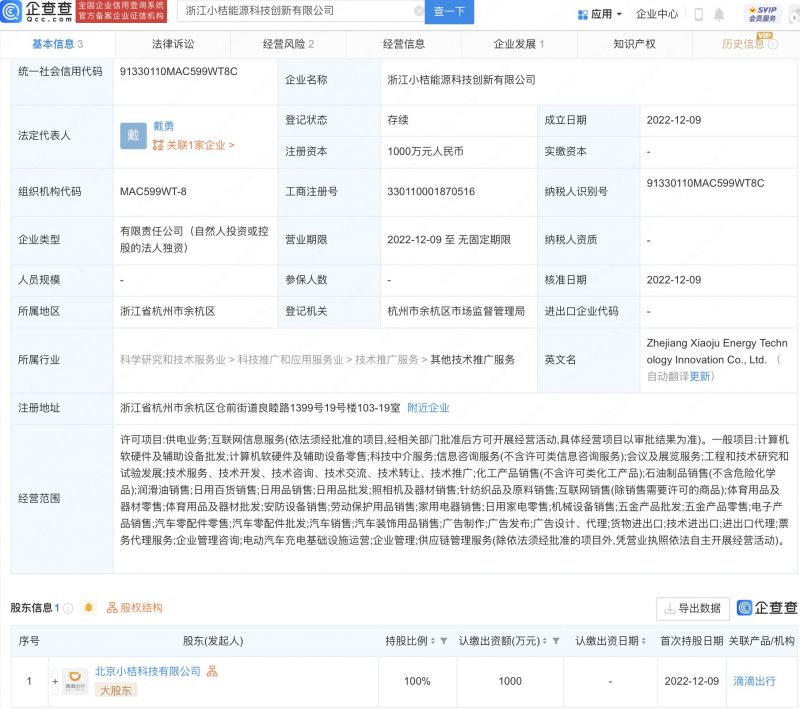Screen dimensions: 800x709
Task: Sort by 认缴出资日期 column
Action: [x=643, y=641]
